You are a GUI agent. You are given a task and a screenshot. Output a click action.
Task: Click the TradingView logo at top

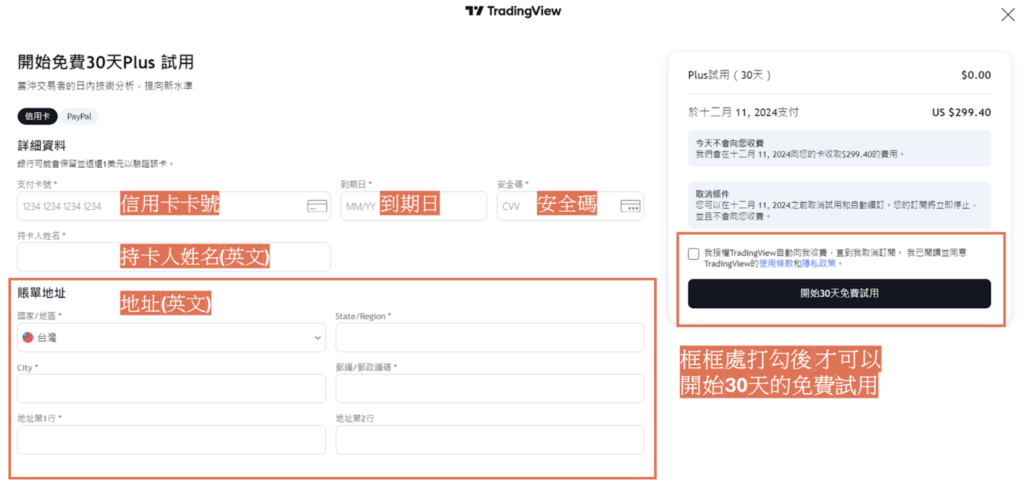pos(513,11)
